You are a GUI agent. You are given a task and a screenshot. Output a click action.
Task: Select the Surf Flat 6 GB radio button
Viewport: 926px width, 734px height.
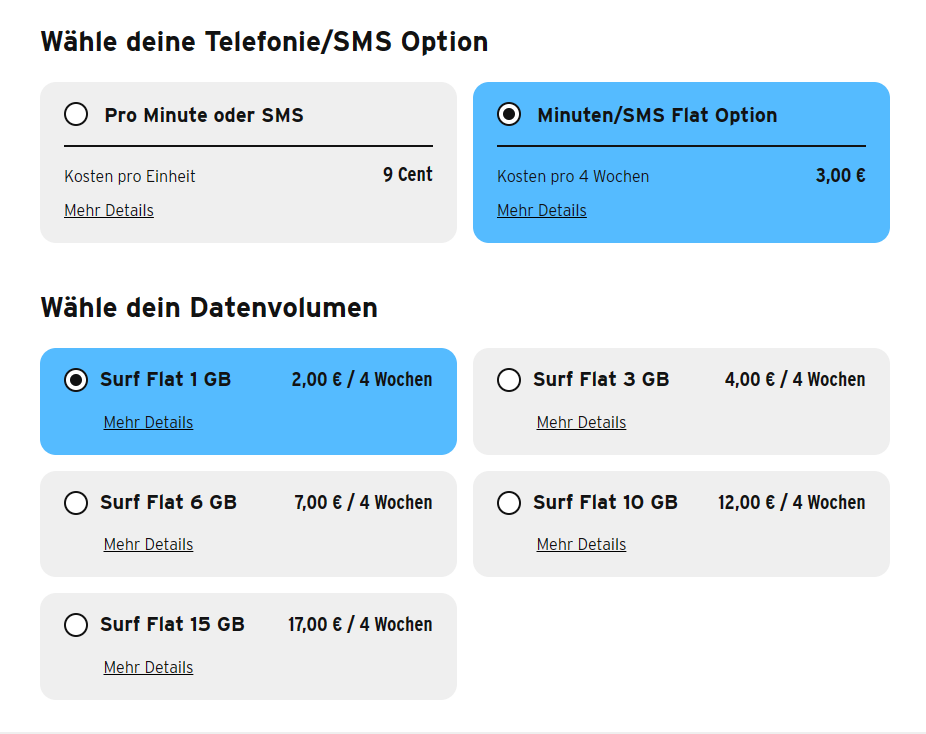(76, 502)
